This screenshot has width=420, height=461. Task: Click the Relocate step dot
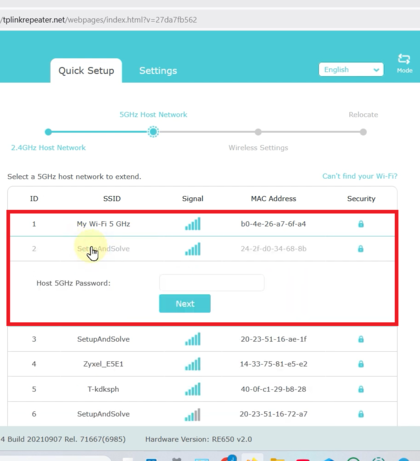[363, 132]
